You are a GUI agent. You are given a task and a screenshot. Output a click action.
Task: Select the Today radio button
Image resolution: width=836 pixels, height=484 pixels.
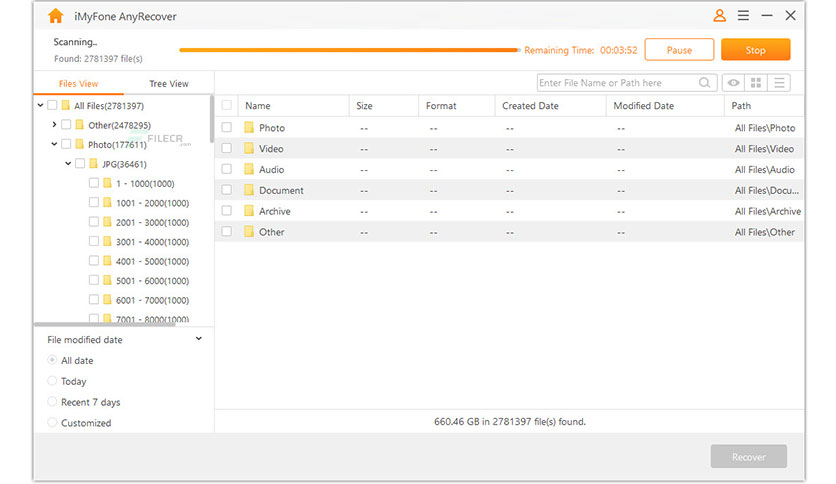(x=52, y=381)
